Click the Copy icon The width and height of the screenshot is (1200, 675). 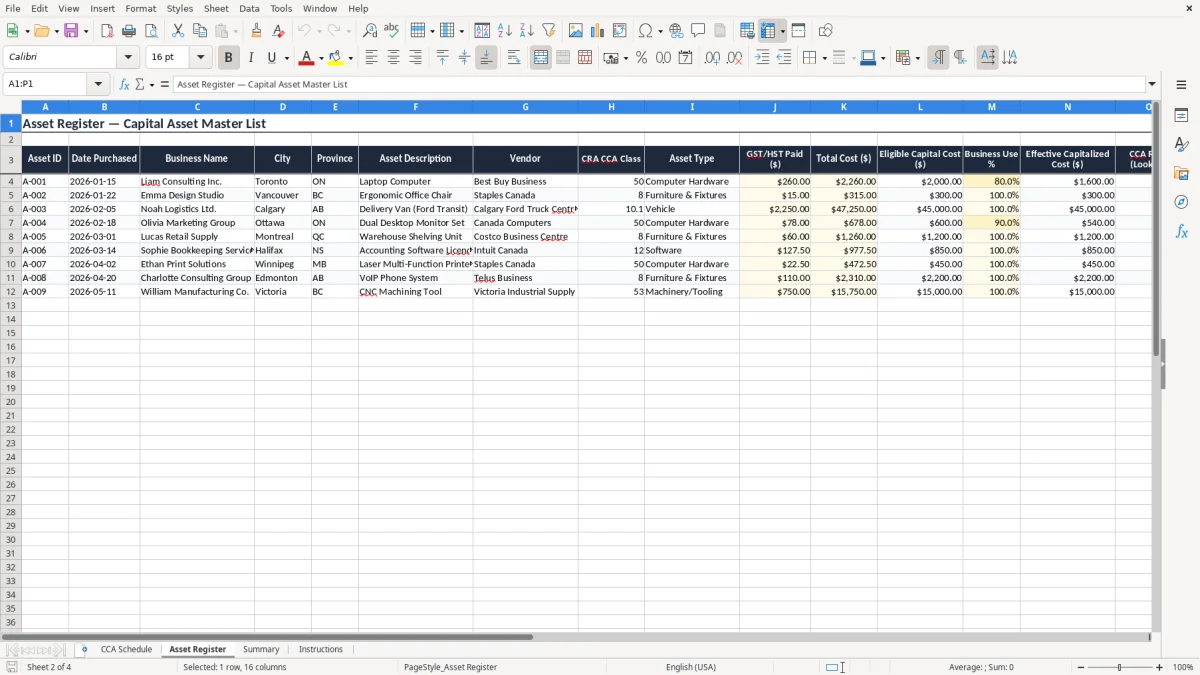coord(200,31)
